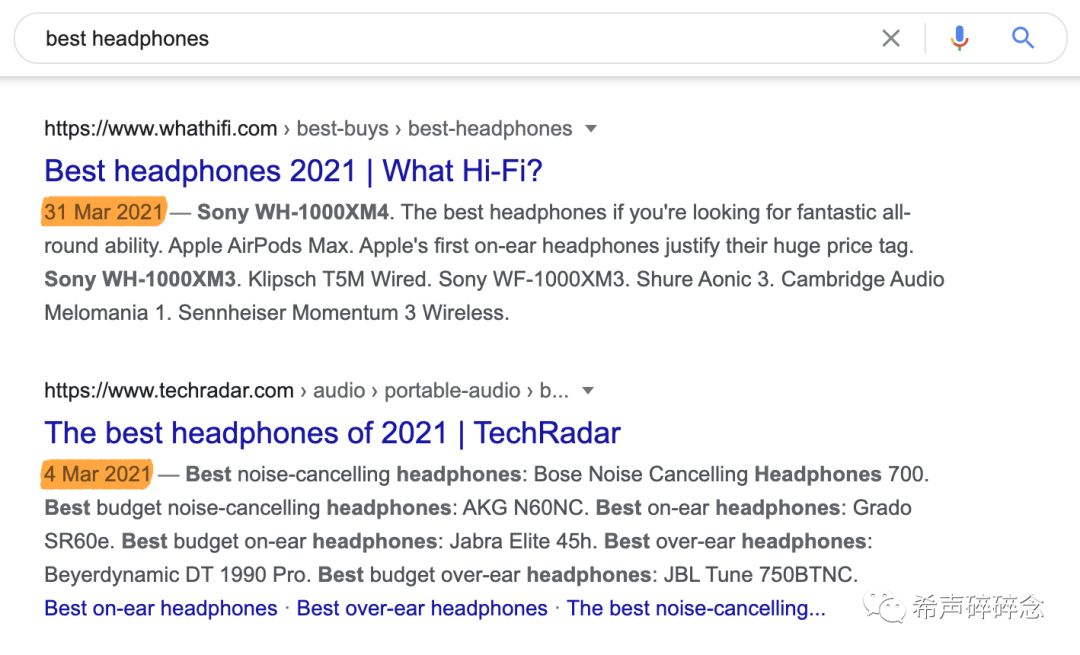
Task: Click the "portable-audio" breadcrumb segment
Action: 452,391
